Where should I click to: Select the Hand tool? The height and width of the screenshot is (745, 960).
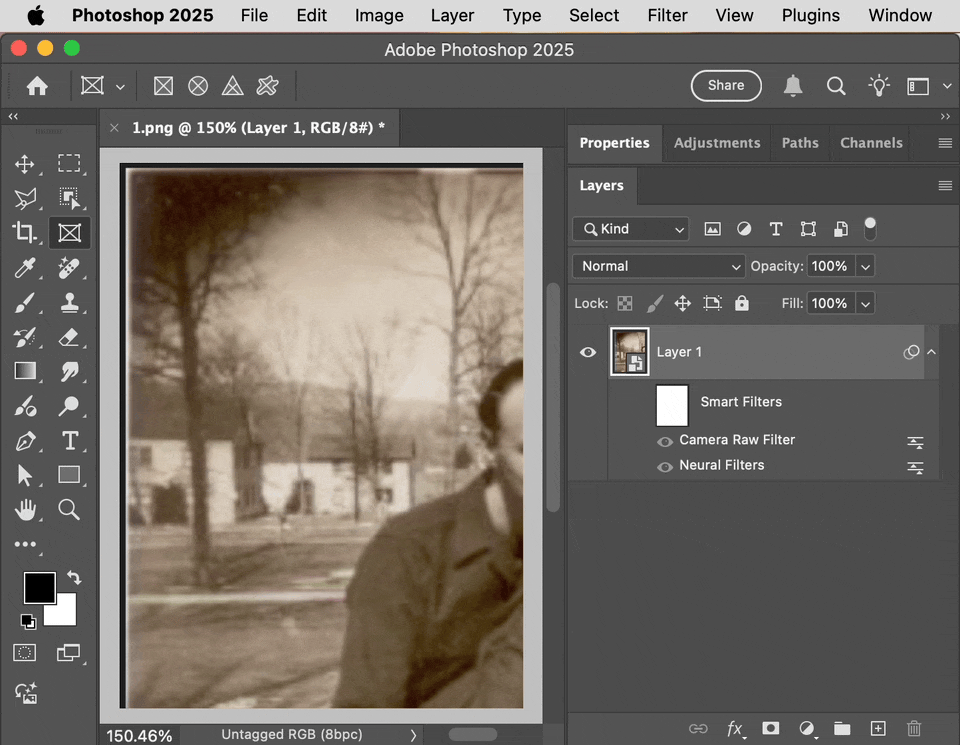click(24, 509)
